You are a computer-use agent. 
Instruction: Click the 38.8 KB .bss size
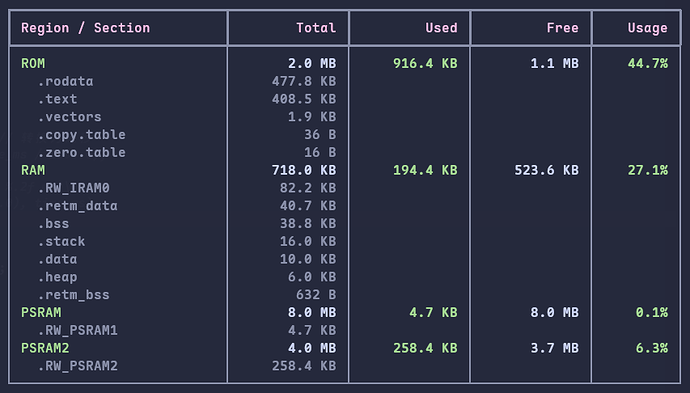pyautogui.click(x=308, y=224)
